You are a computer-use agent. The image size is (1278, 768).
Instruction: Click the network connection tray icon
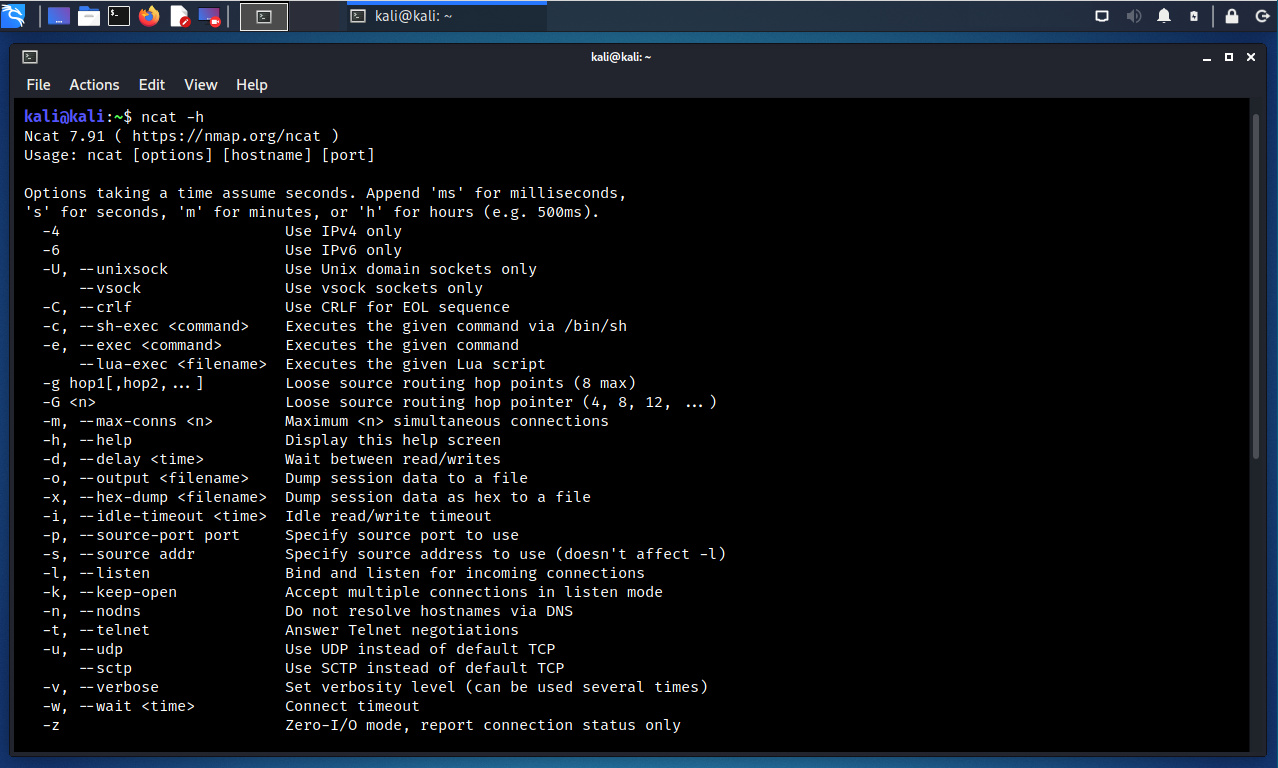(x=1102, y=16)
